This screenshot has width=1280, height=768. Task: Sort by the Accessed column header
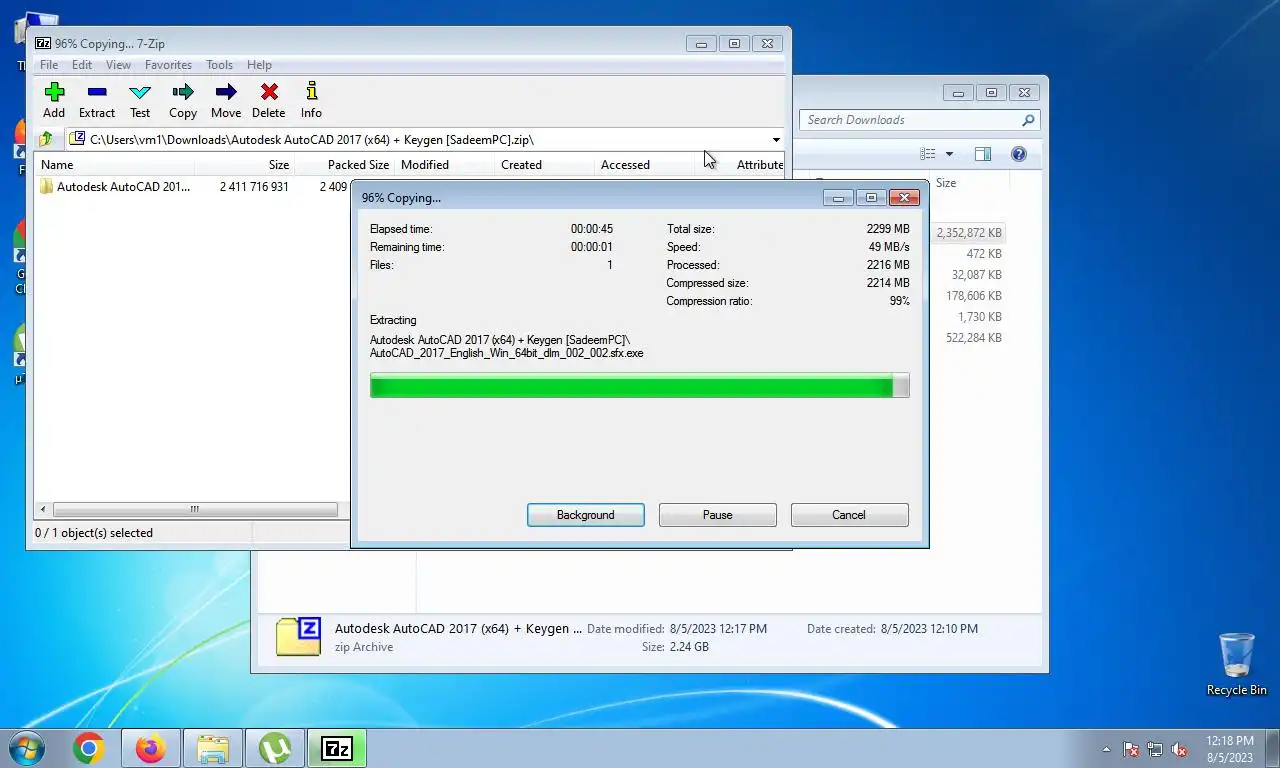[x=645, y=165]
